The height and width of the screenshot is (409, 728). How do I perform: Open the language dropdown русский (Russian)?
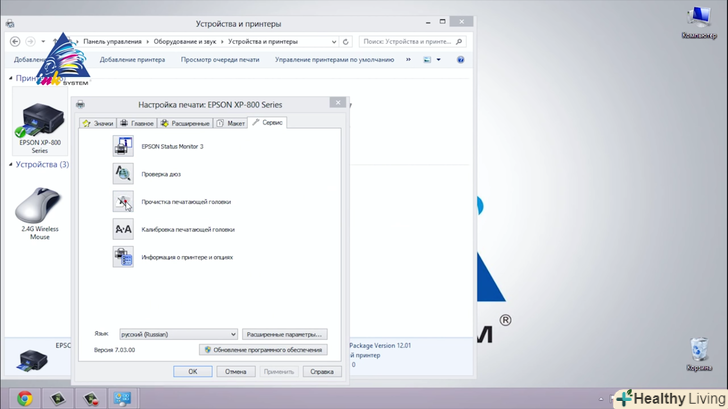(x=178, y=334)
